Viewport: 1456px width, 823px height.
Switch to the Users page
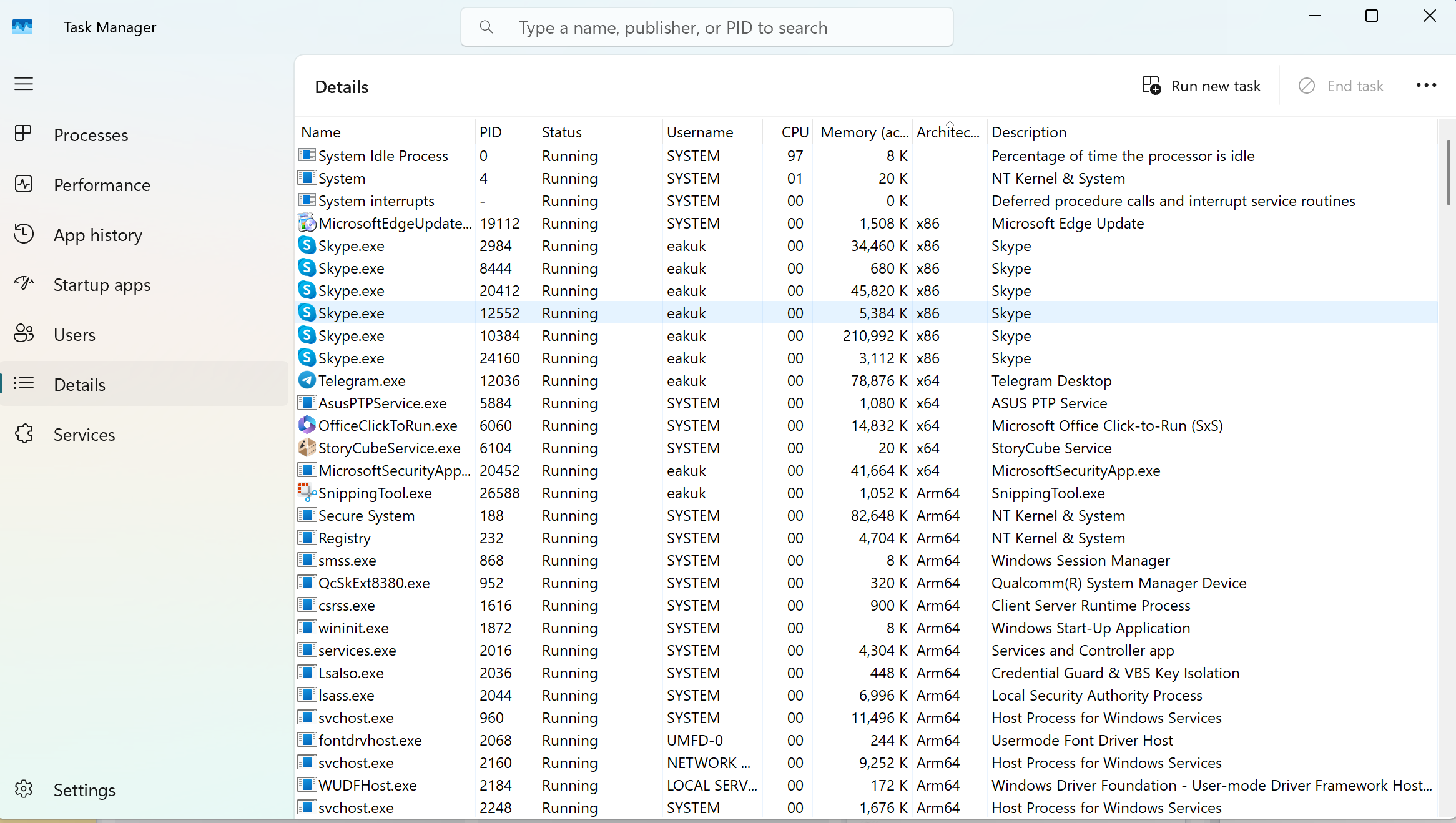click(x=145, y=334)
